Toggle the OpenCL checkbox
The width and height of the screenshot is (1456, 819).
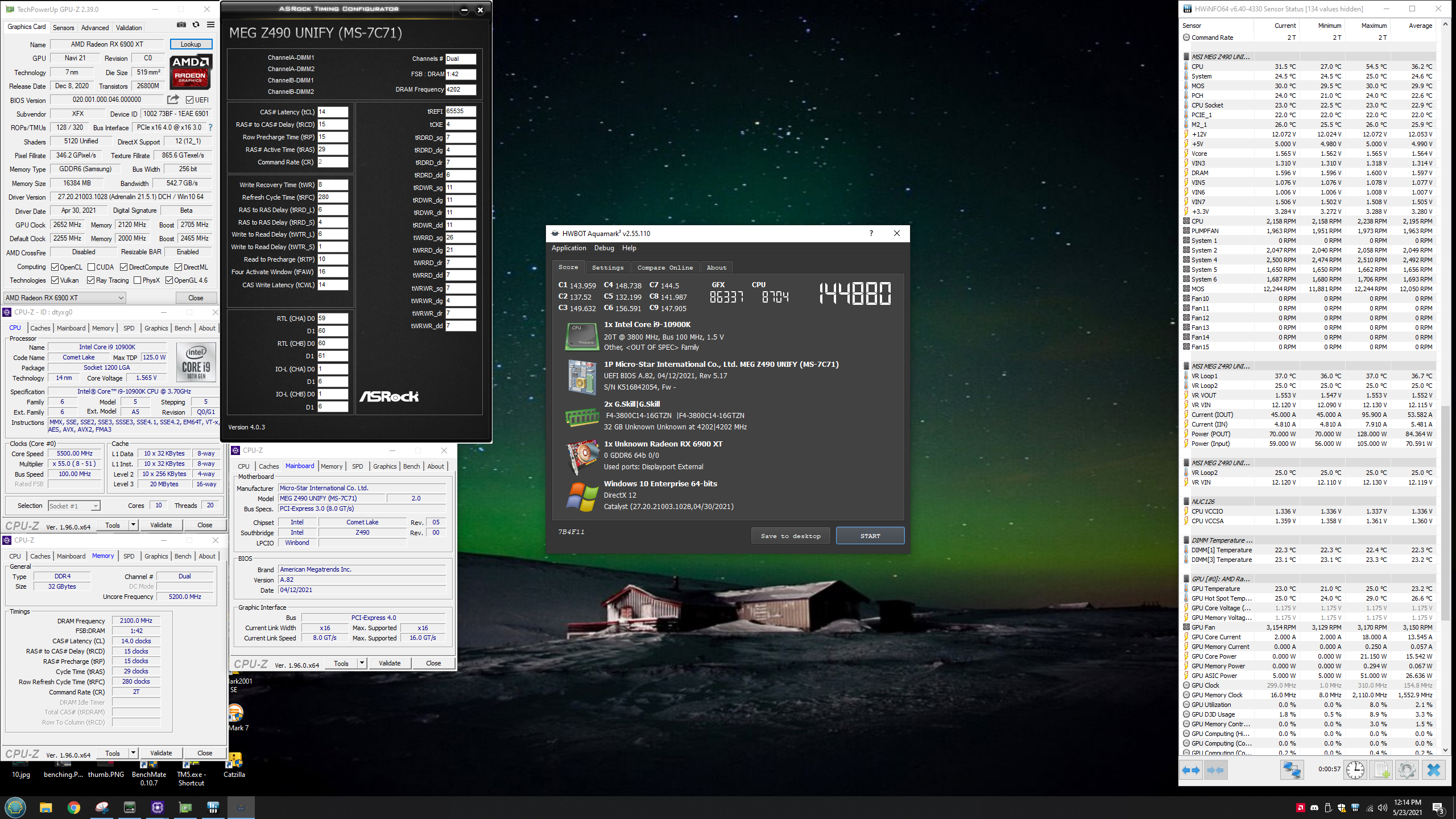point(55,267)
